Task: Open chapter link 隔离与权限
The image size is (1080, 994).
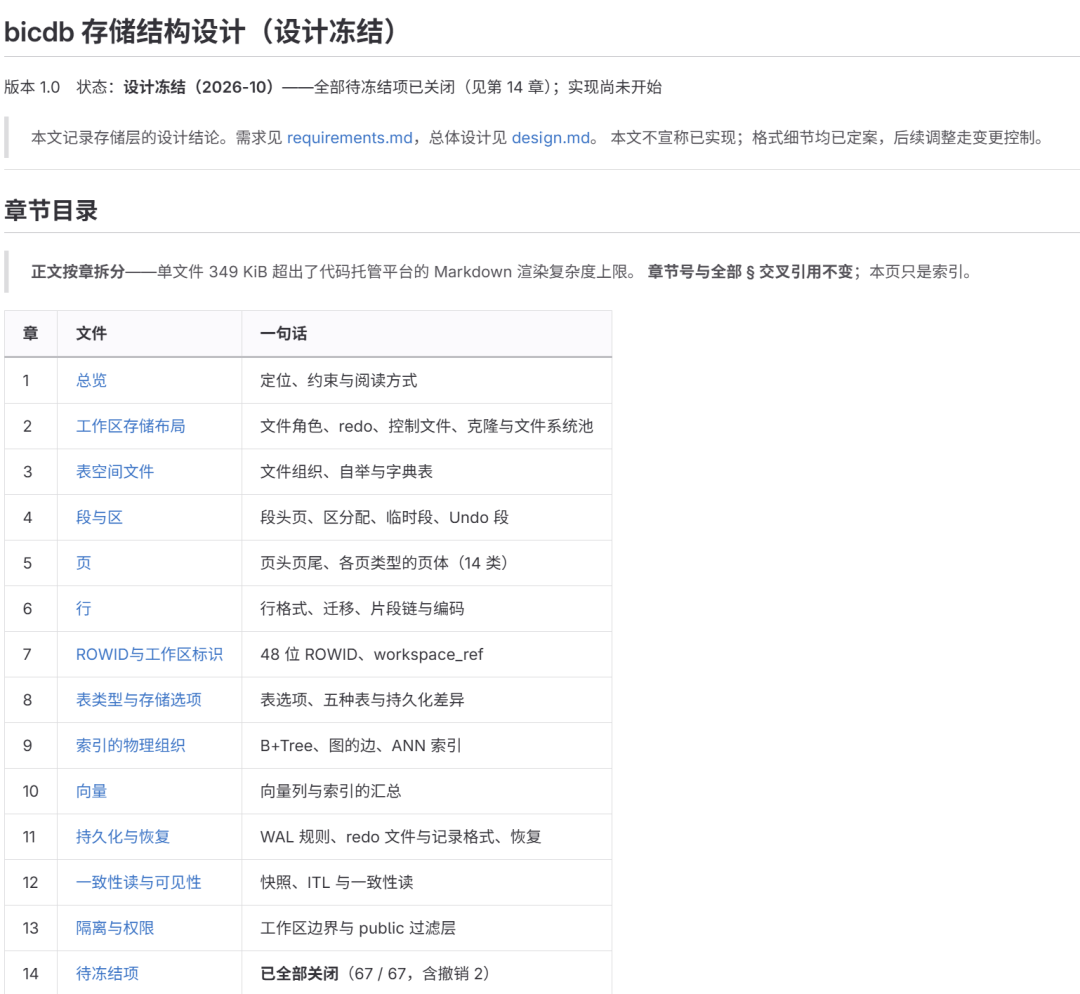Action: [x=115, y=928]
